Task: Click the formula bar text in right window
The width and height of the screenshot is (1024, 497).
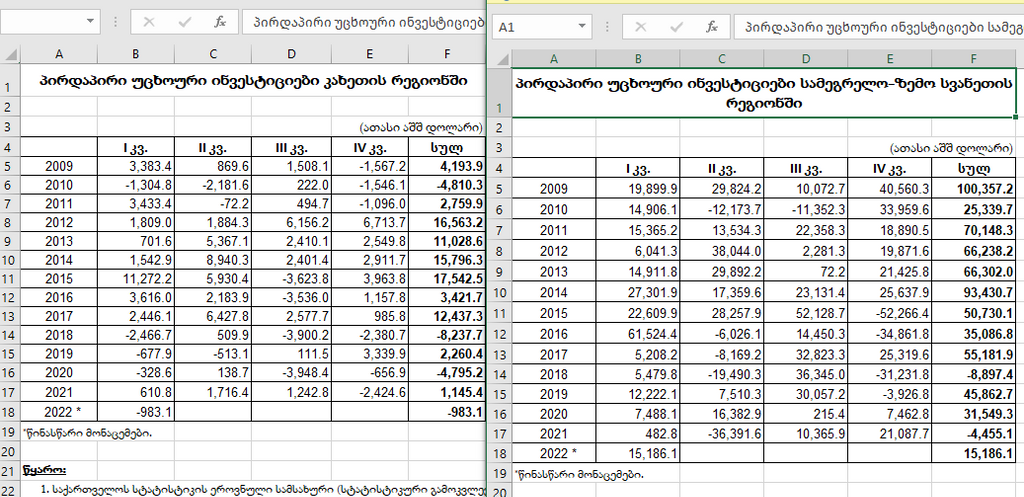Action: pos(878,27)
